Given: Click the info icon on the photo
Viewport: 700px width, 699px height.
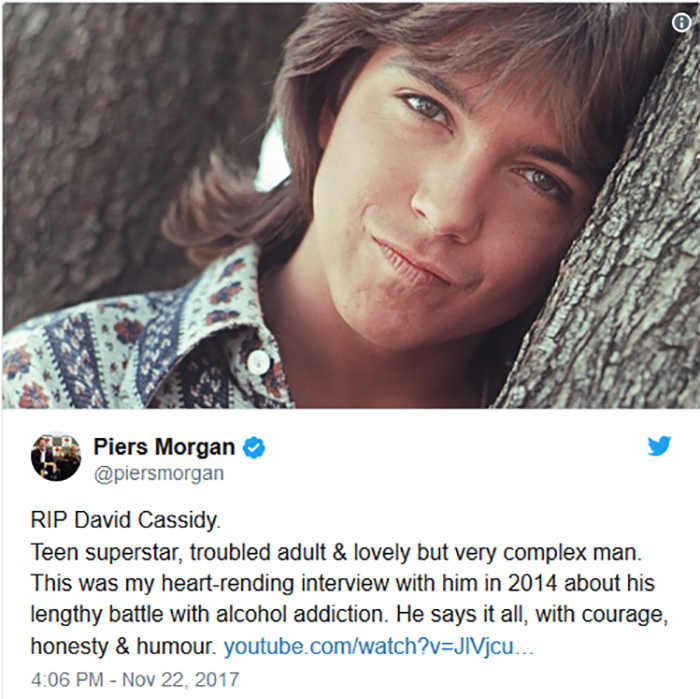Looking at the screenshot, I should (x=681, y=22).
